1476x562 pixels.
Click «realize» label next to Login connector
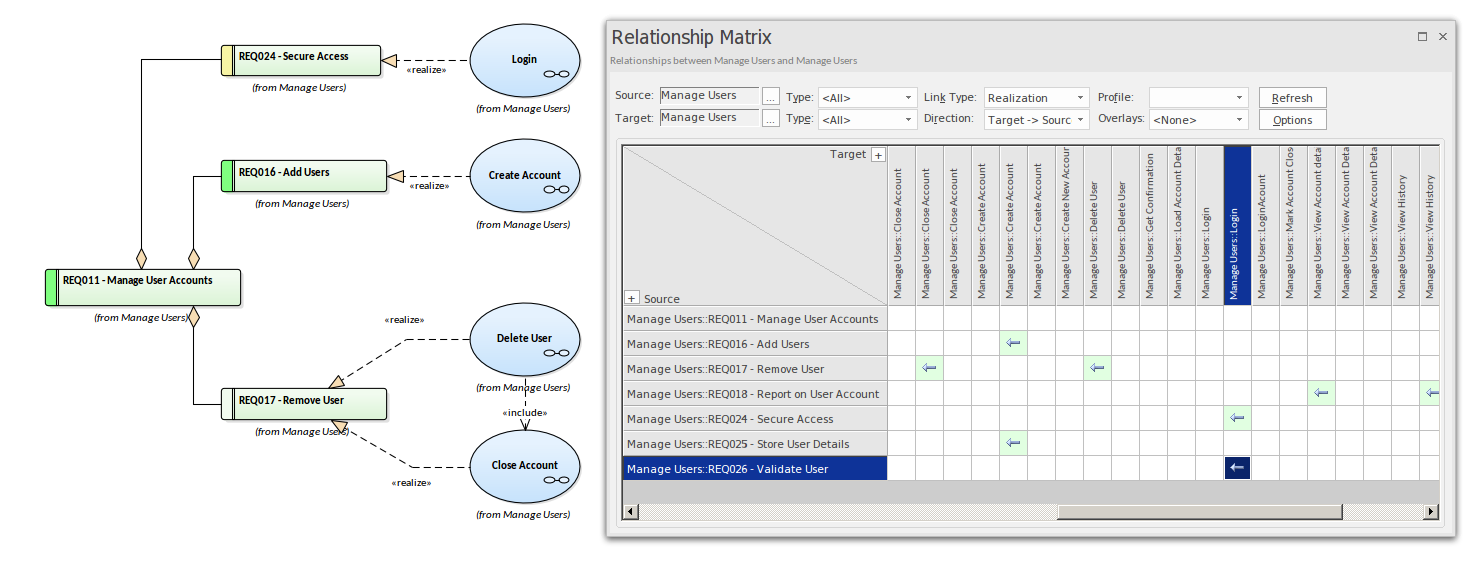pos(426,70)
